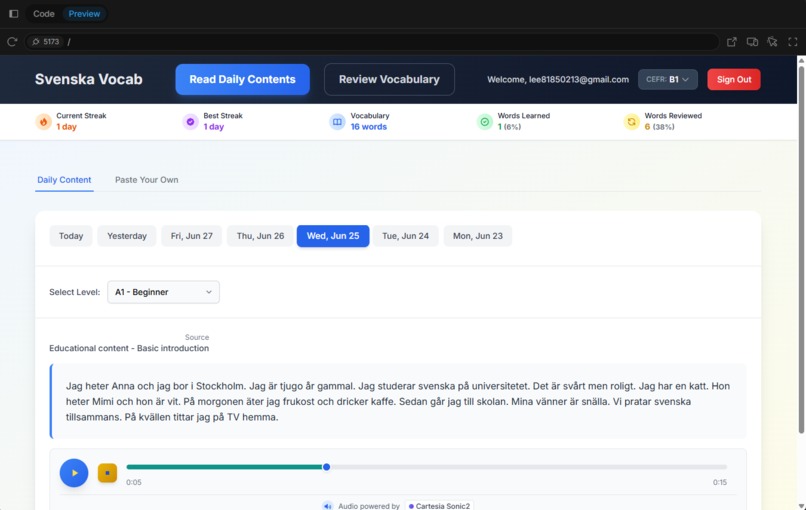The height and width of the screenshot is (510, 806).
Task: Open the CEFR B1 level dropdown
Action: tap(668, 79)
